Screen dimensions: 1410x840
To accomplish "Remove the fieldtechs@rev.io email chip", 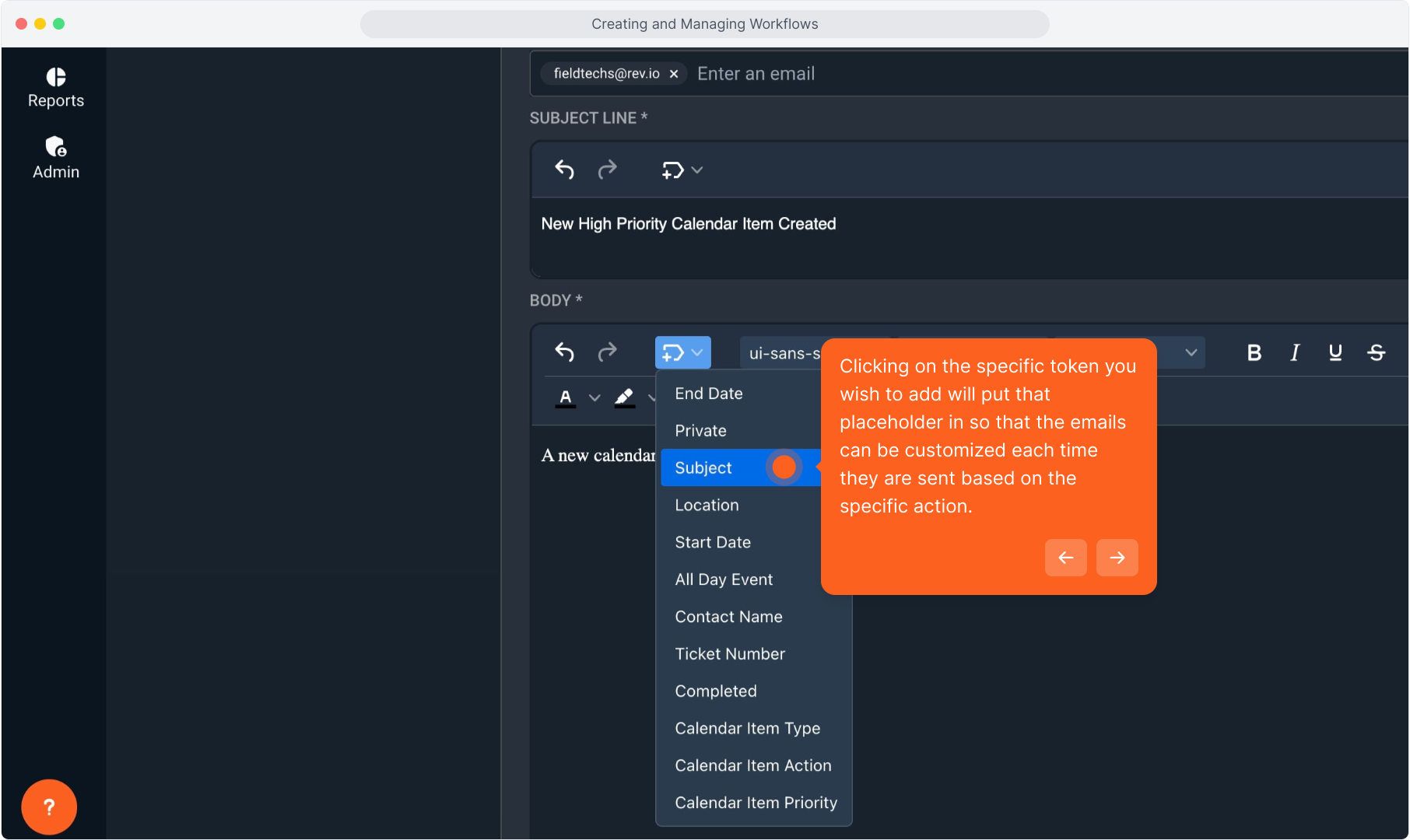I will (x=674, y=74).
